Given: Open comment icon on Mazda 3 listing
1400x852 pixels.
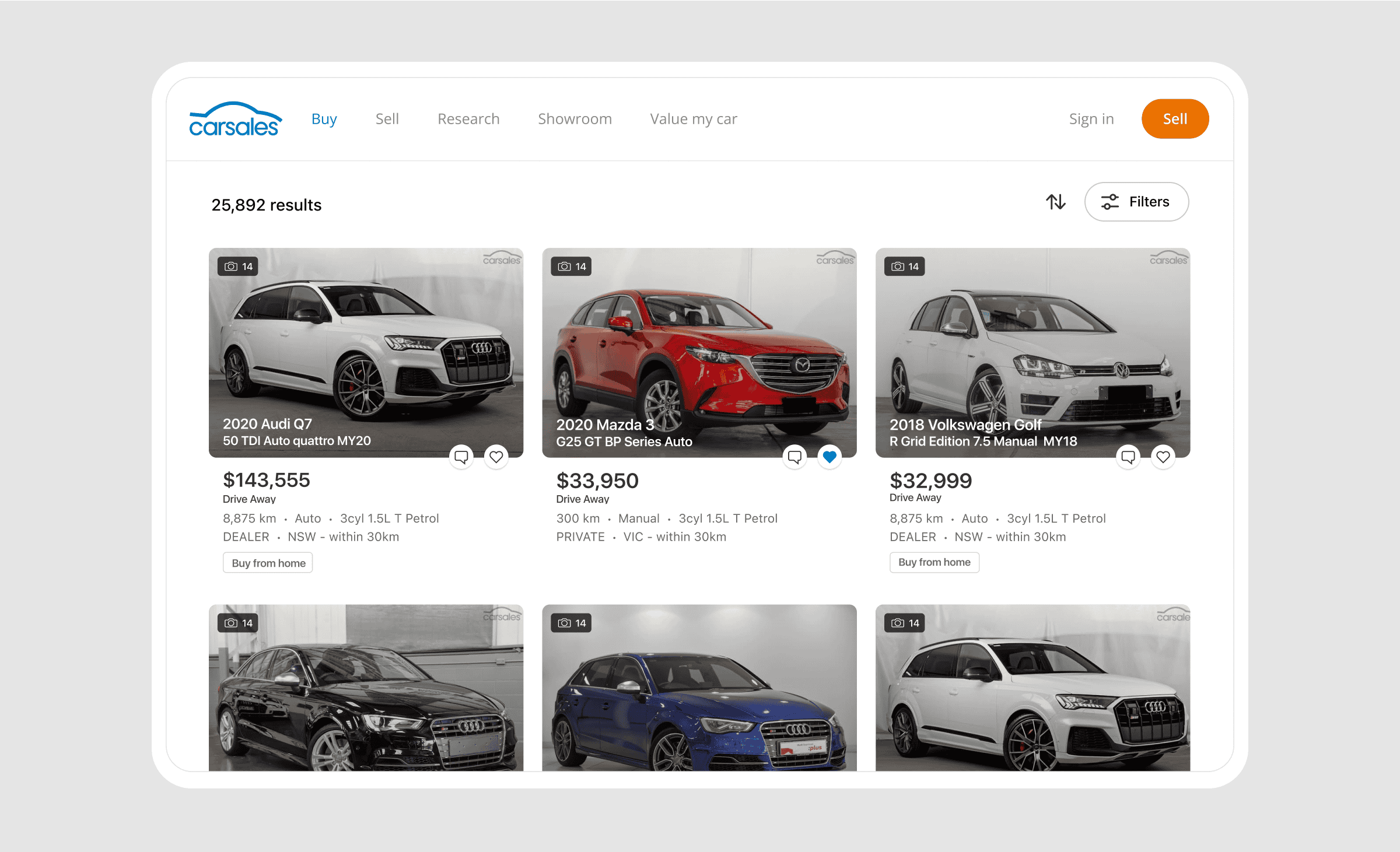Looking at the screenshot, I should click(x=794, y=457).
